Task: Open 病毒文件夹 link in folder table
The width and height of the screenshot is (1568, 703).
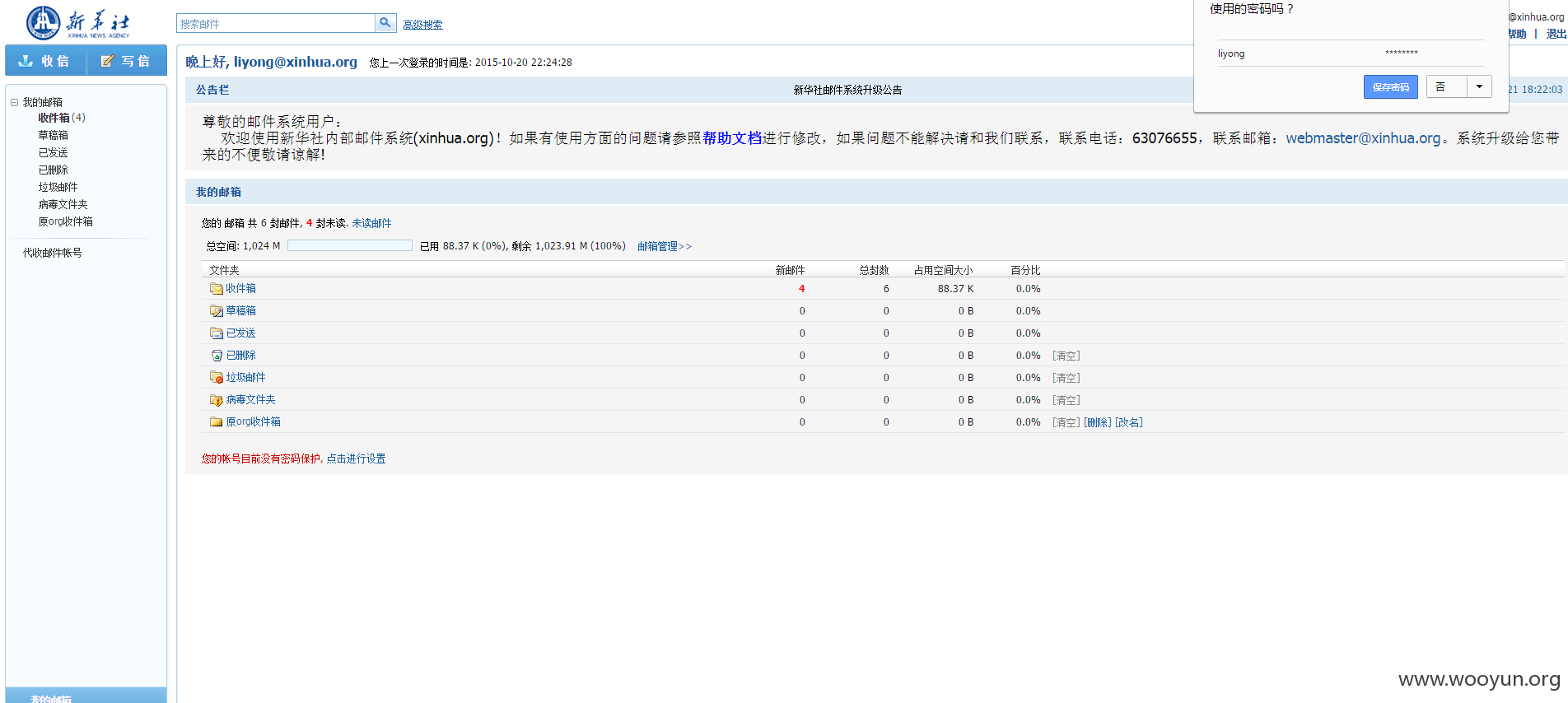Action: coord(250,400)
